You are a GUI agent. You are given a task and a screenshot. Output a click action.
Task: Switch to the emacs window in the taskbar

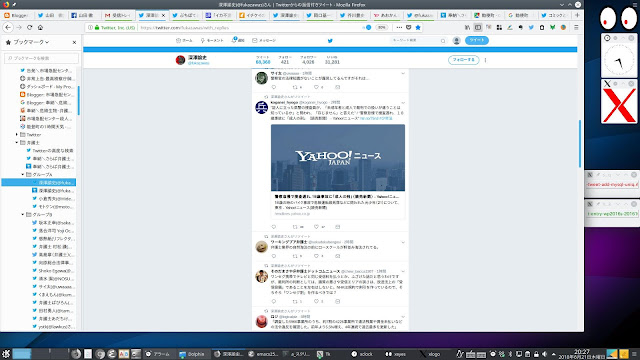click(263, 354)
